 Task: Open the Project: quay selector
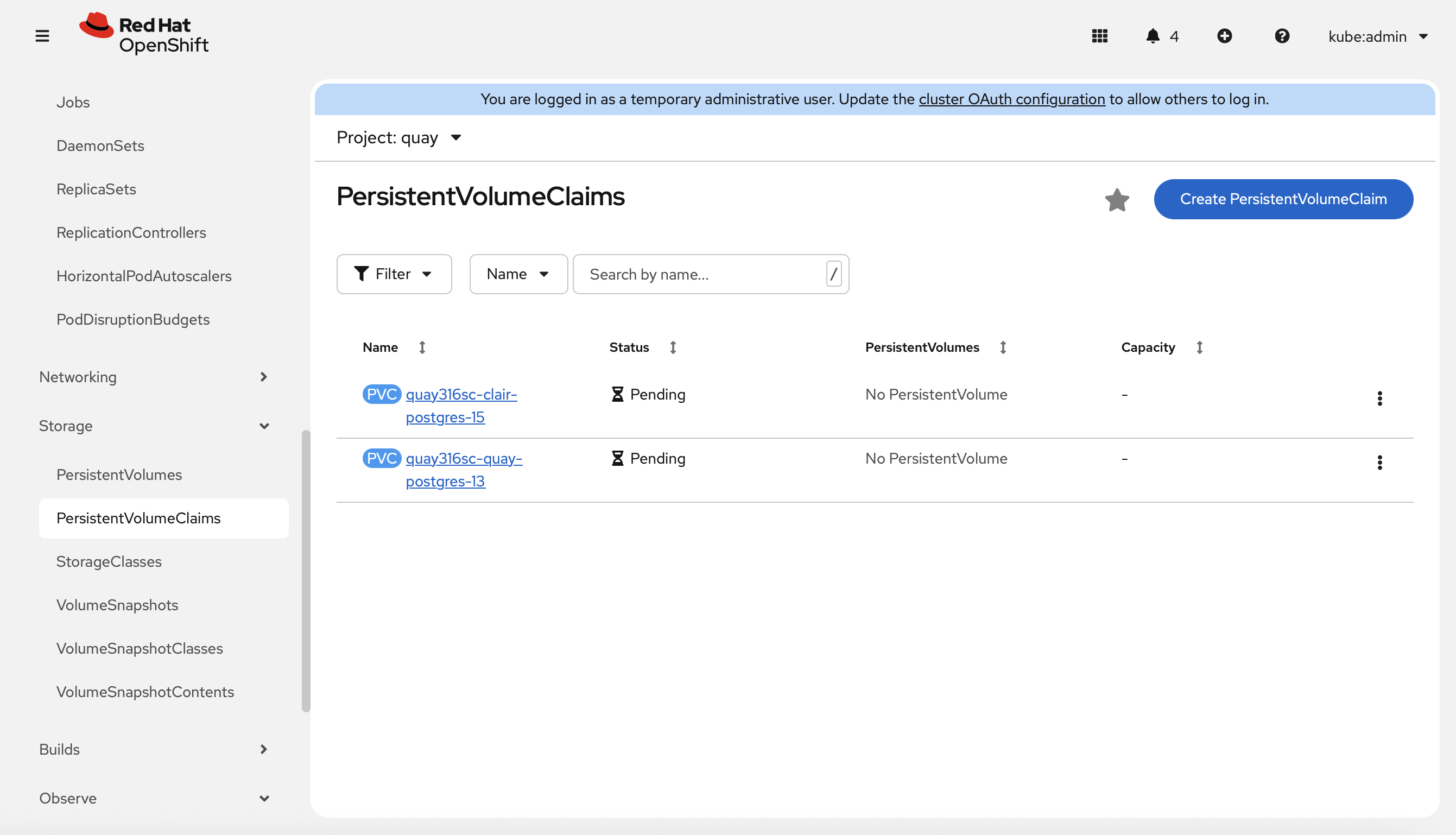click(x=398, y=138)
